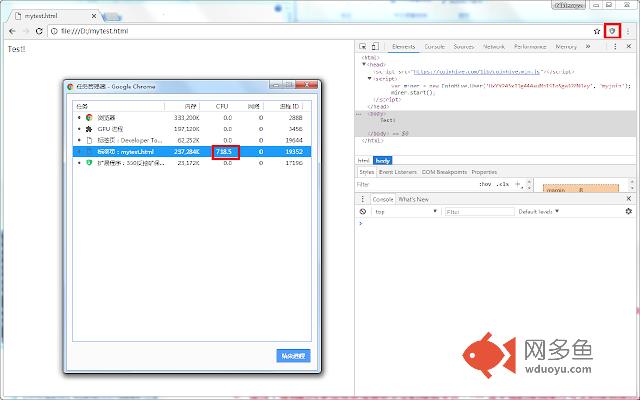Screen dimensions: 640x400
Task: Go back with the browser back arrow
Action: [12, 31]
